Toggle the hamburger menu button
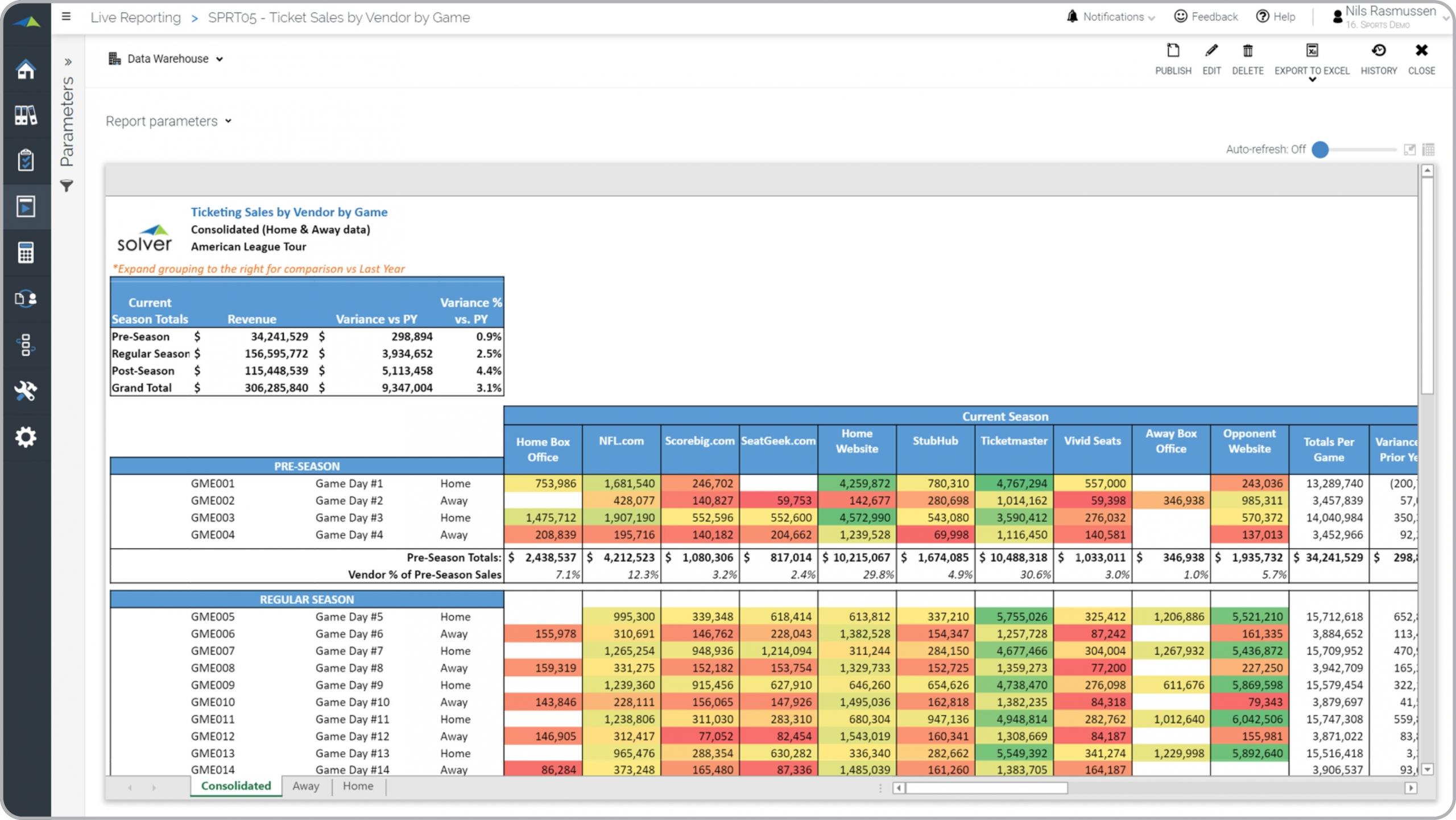This screenshot has height=820, width=1456. (x=67, y=17)
